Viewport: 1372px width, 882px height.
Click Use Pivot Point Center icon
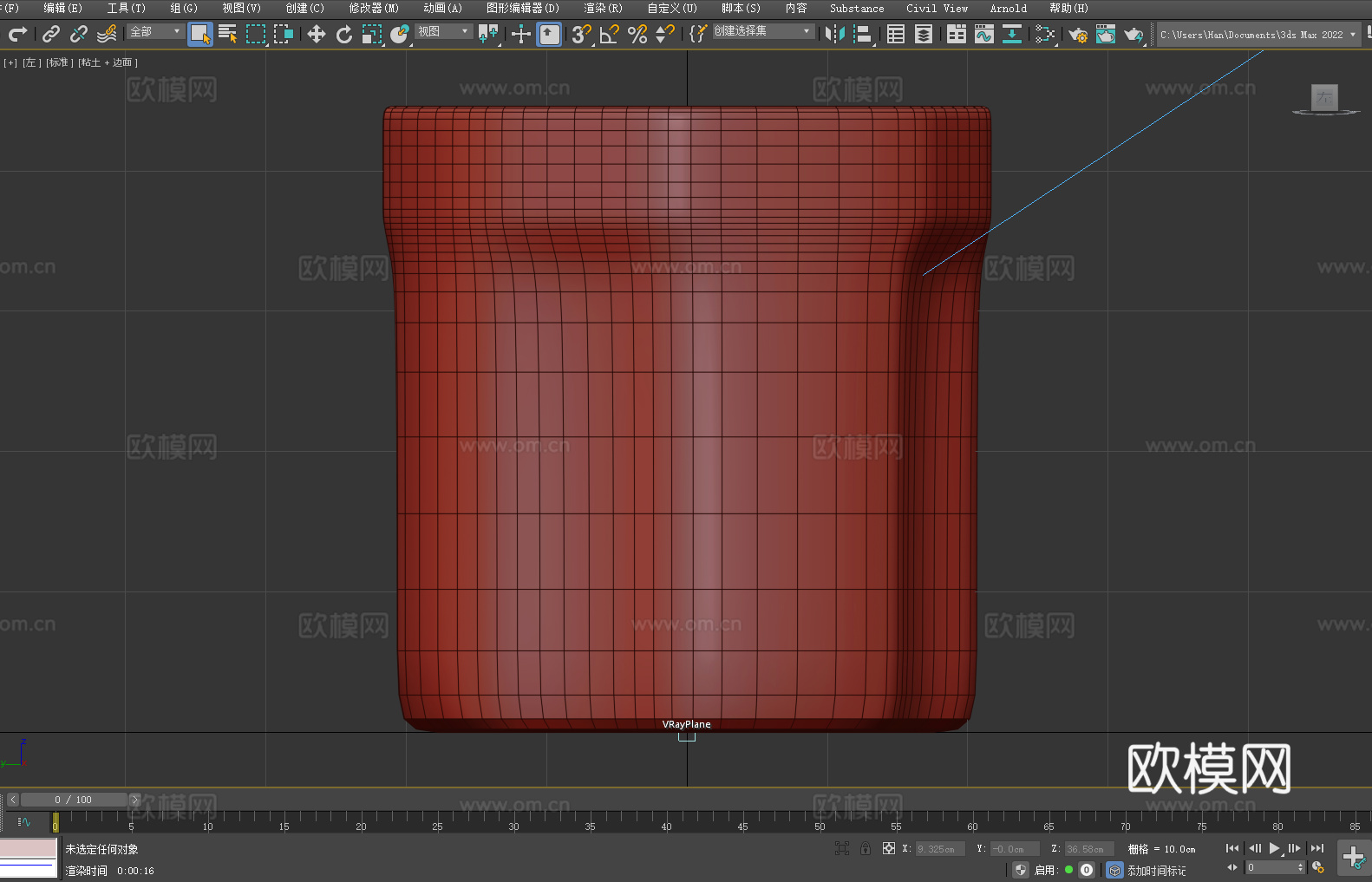pyautogui.click(x=488, y=34)
